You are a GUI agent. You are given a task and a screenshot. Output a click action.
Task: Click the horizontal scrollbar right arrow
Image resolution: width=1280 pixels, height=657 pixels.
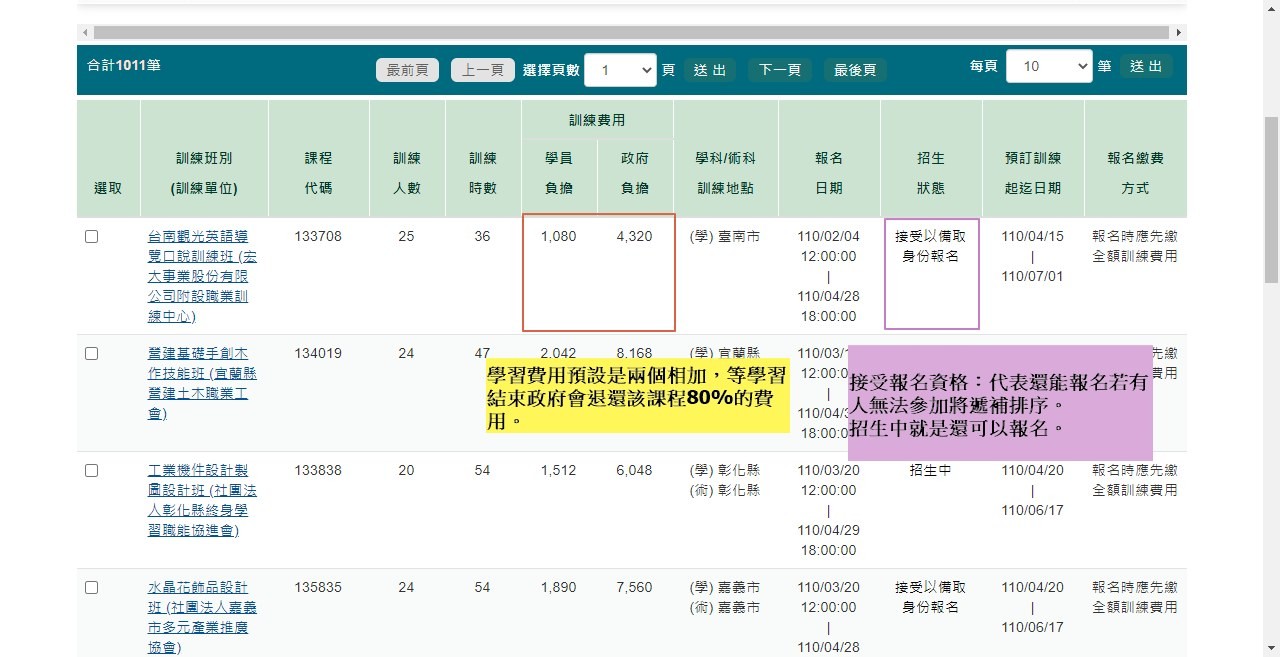pyautogui.click(x=1179, y=33)
